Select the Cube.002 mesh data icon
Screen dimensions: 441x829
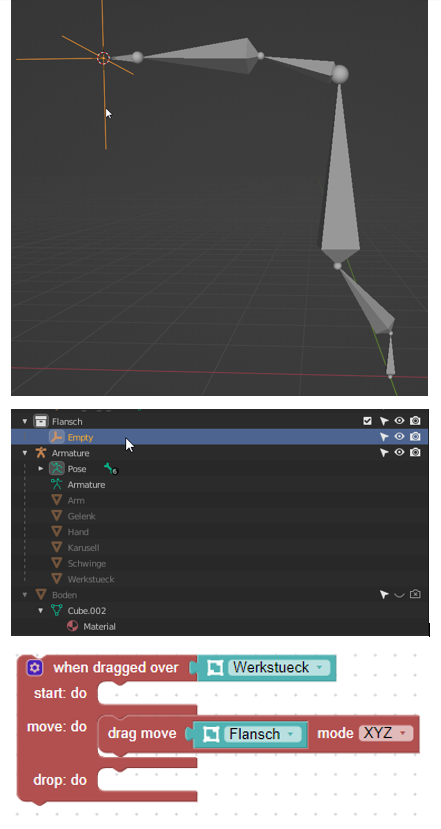tap(57, 611)
